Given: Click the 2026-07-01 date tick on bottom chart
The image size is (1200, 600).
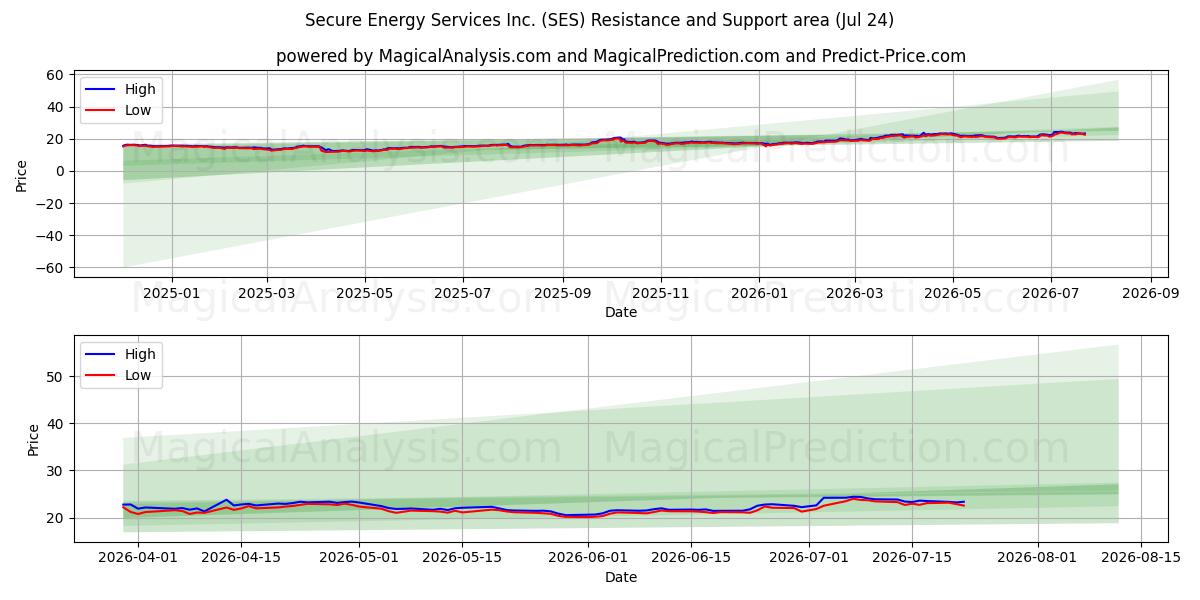Looking at the screenshot, I should (x=808, y=559).
